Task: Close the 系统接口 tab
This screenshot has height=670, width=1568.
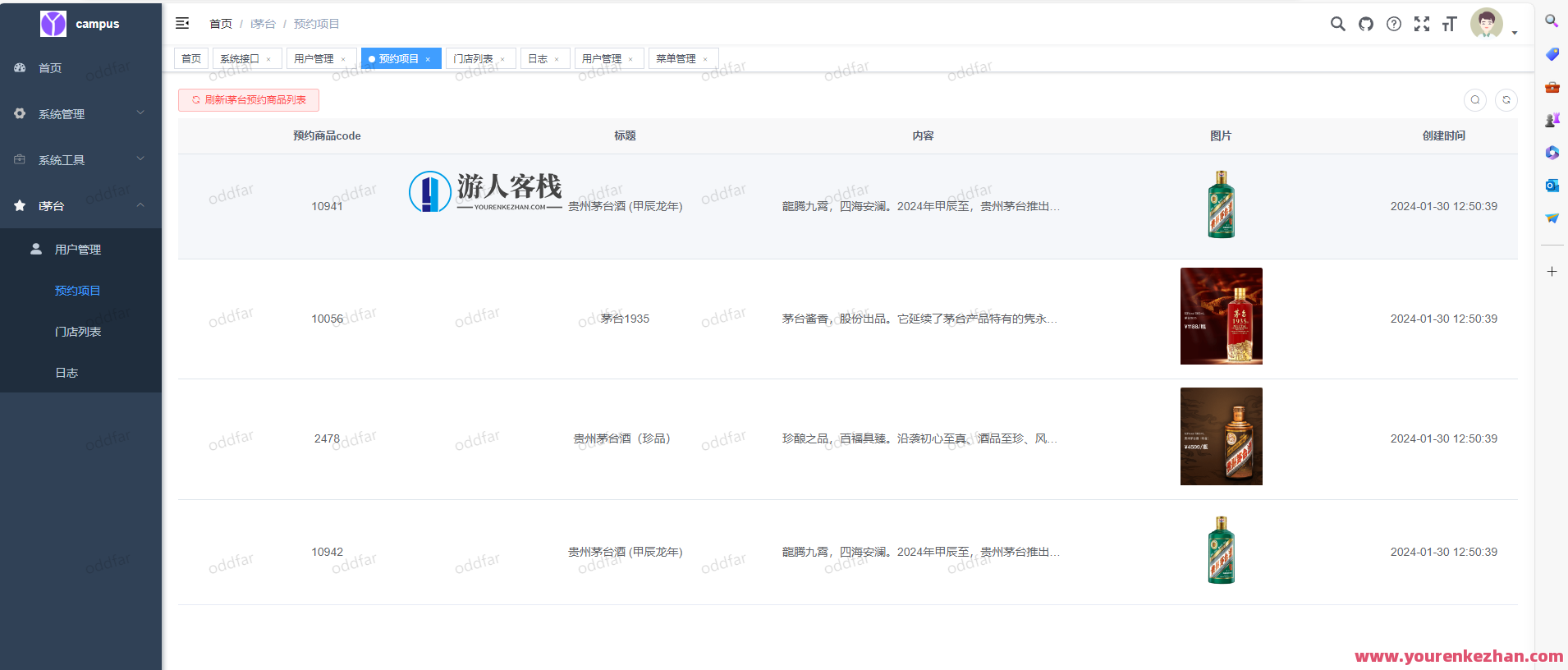Action: (x=268, y=59)
